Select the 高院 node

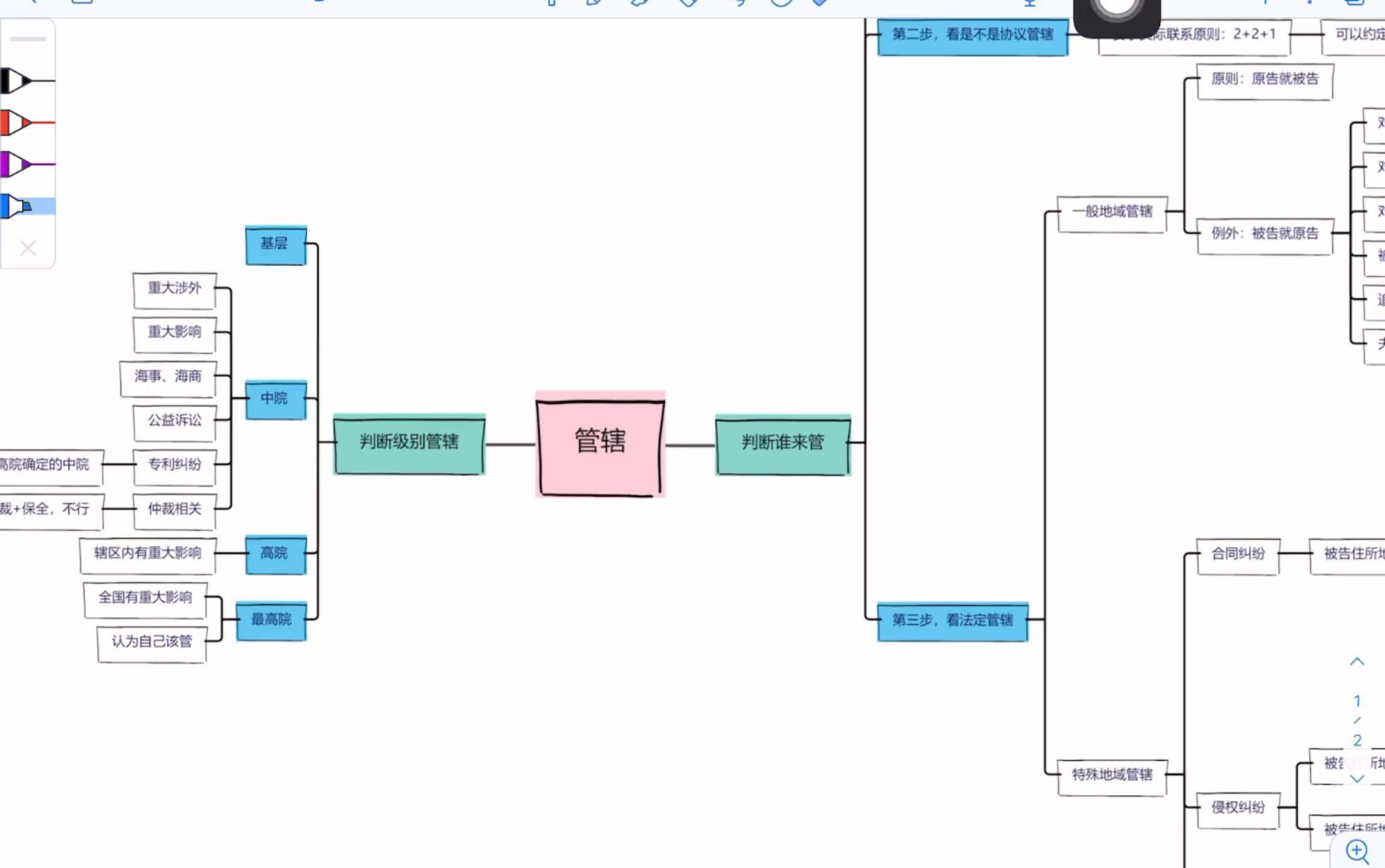tap(276, 554)
